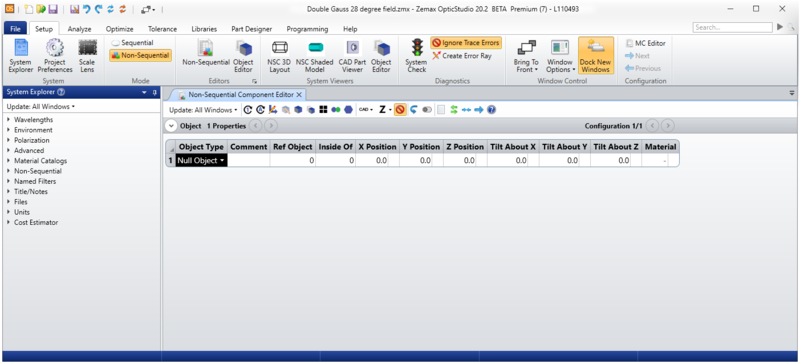Viewport: 800px width, 364px height.
Task: Switch to the Tolerance tab
Action: (x=162, y=29)
